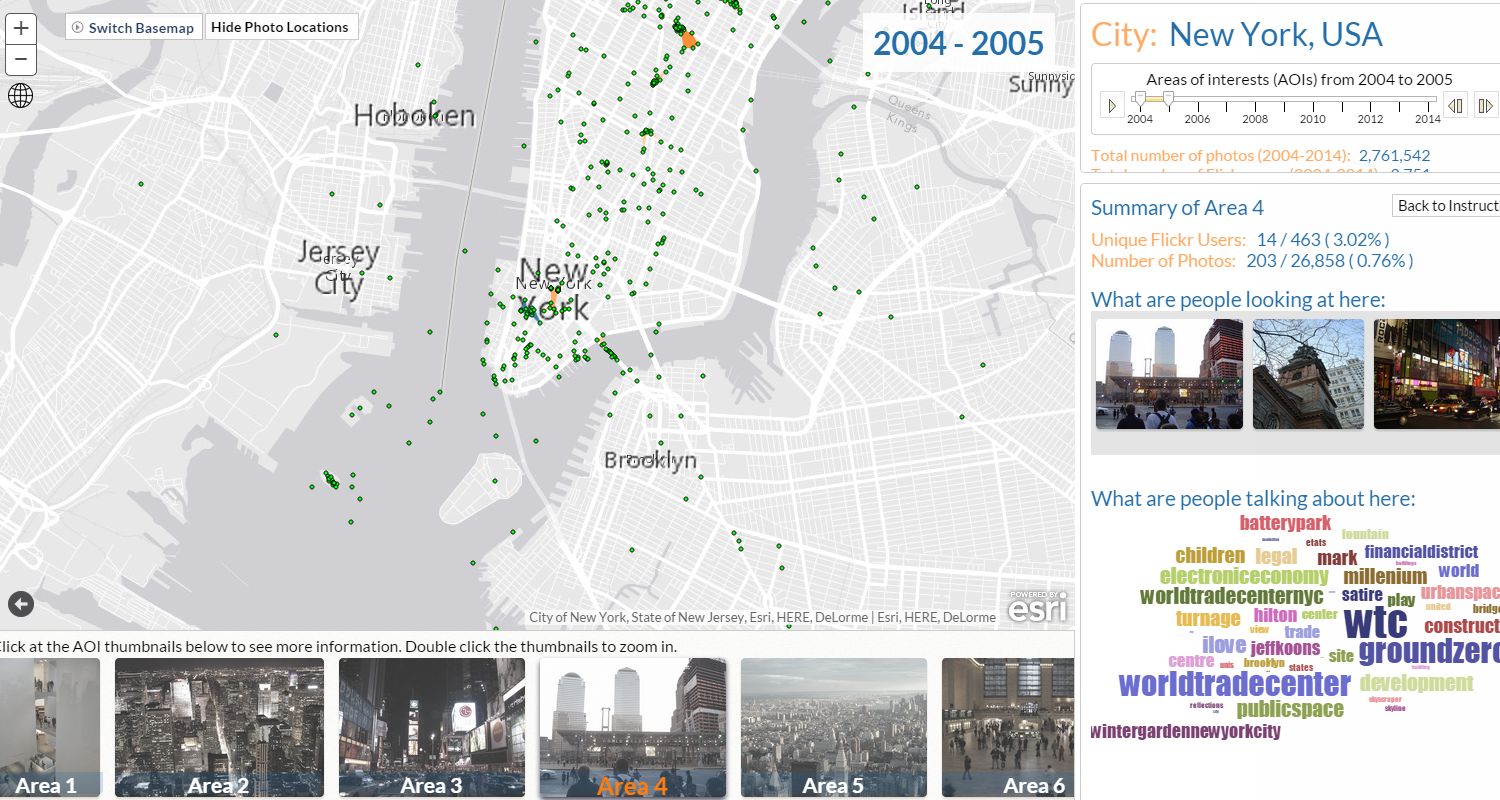Select the Area 6 thumbnail
1500x800 pixels.
[1007, 727]
